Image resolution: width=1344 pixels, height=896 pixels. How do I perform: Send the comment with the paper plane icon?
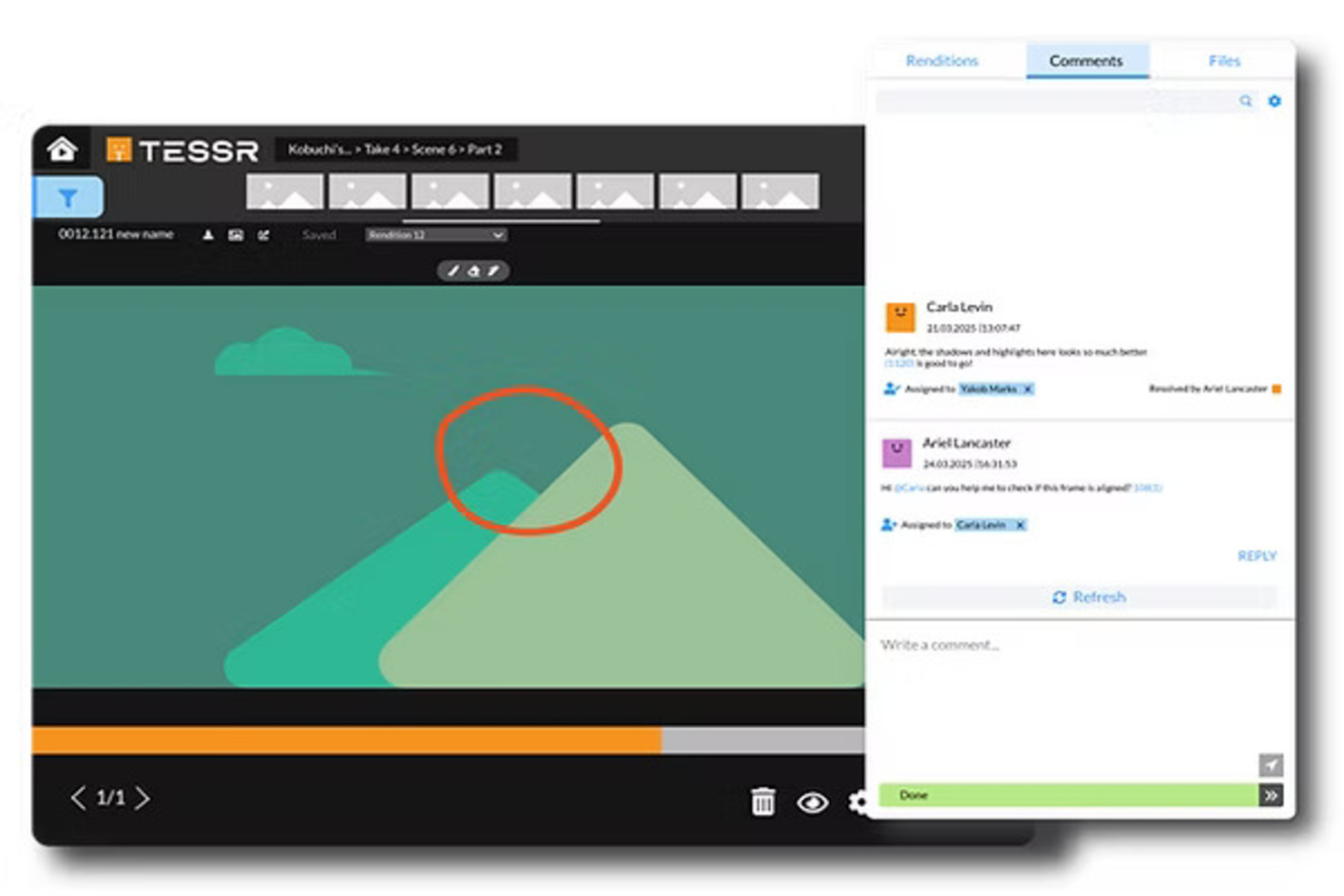coord(1270,764)
